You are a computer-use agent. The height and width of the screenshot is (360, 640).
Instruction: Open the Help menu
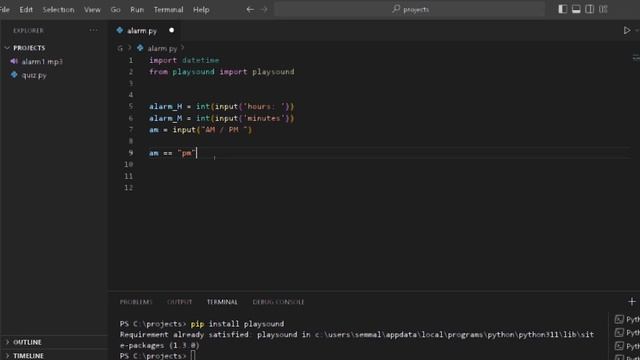[201, 9]
